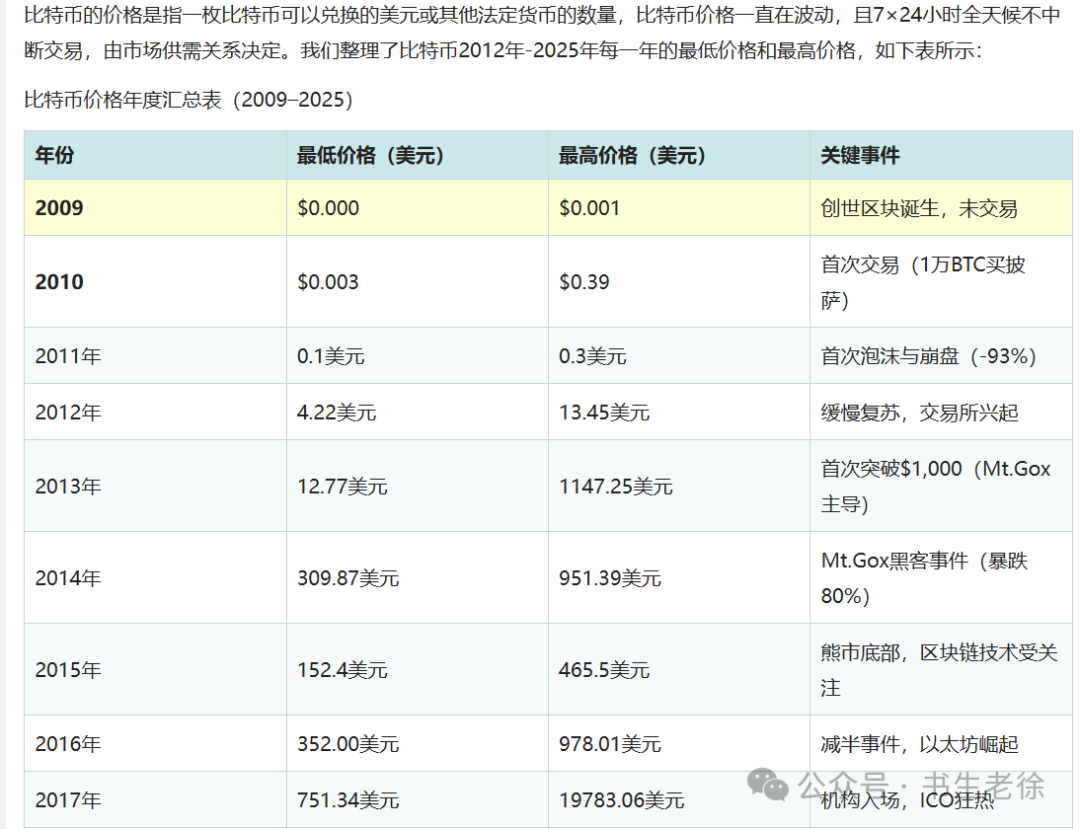Screen dimensions: 1080x829
Task: Click the $0.000 lowest price cell
Action: point(417,207)
